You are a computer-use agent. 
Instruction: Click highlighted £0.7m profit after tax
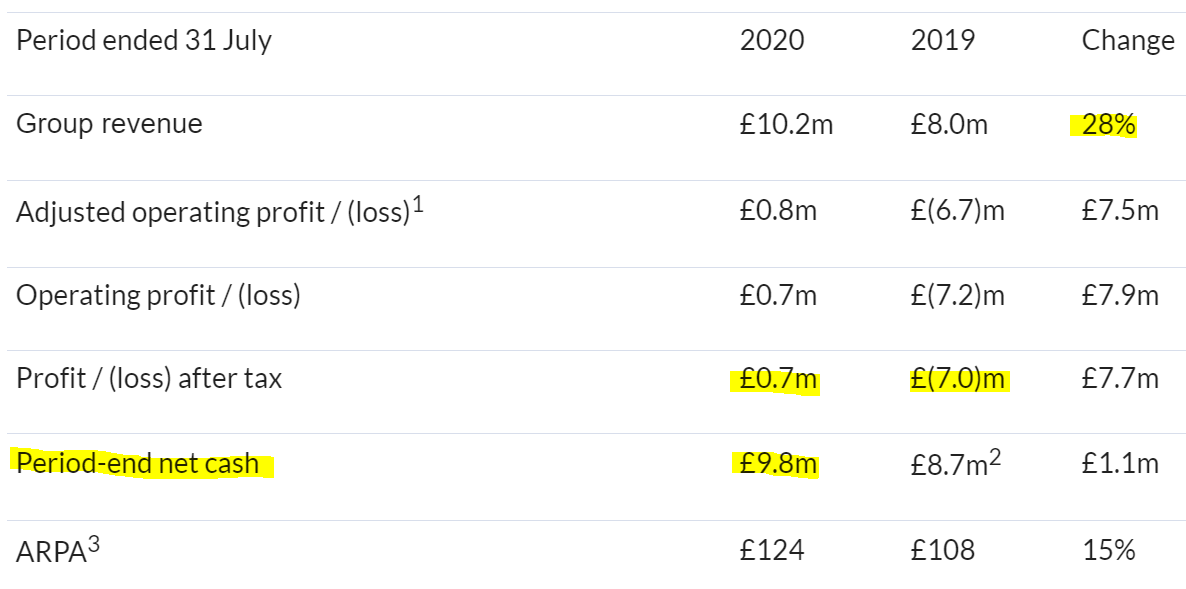(x=778, y=380)
